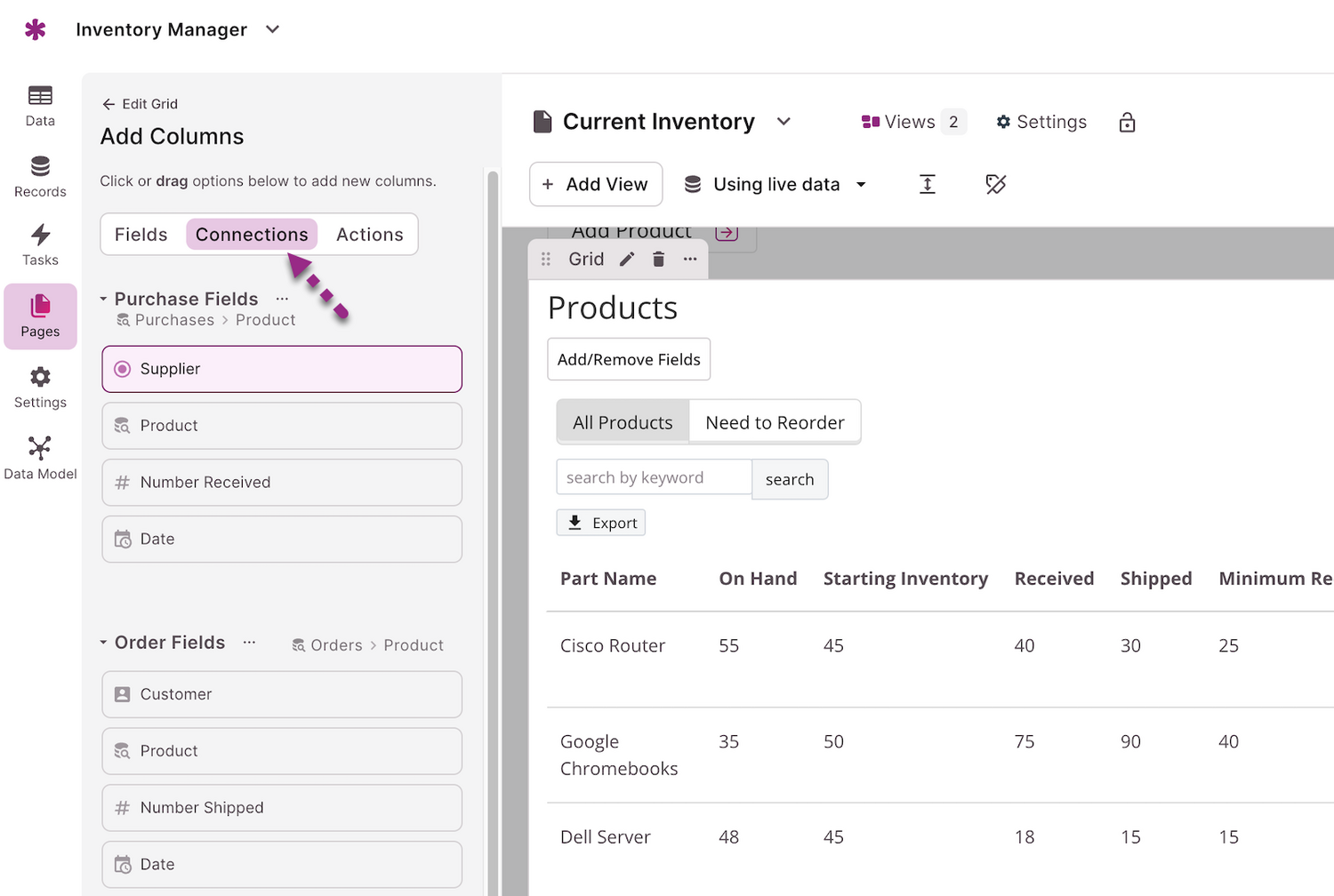Open Grid more options ellipsis
Image resolution: width=1334 pixels, height=896 pixels.
tap(690, 259)
